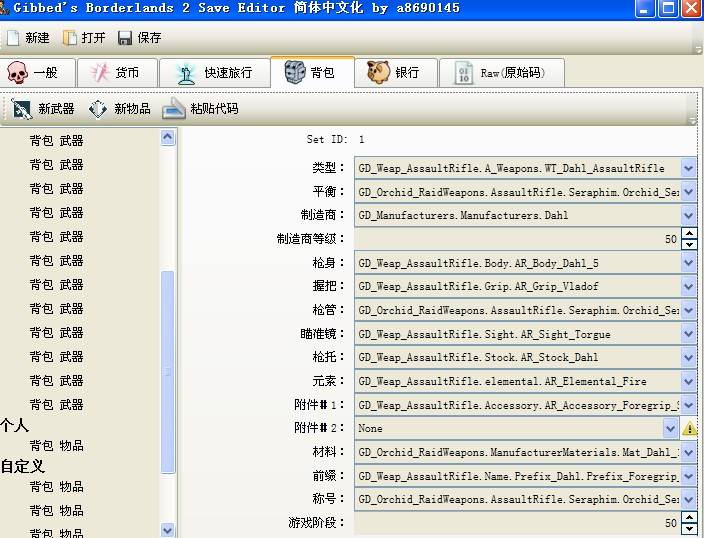Viewport: 704px width, 538px height.
Task: Click the 打开 (Open) folder icon
Action: click(x=69, y=38)
